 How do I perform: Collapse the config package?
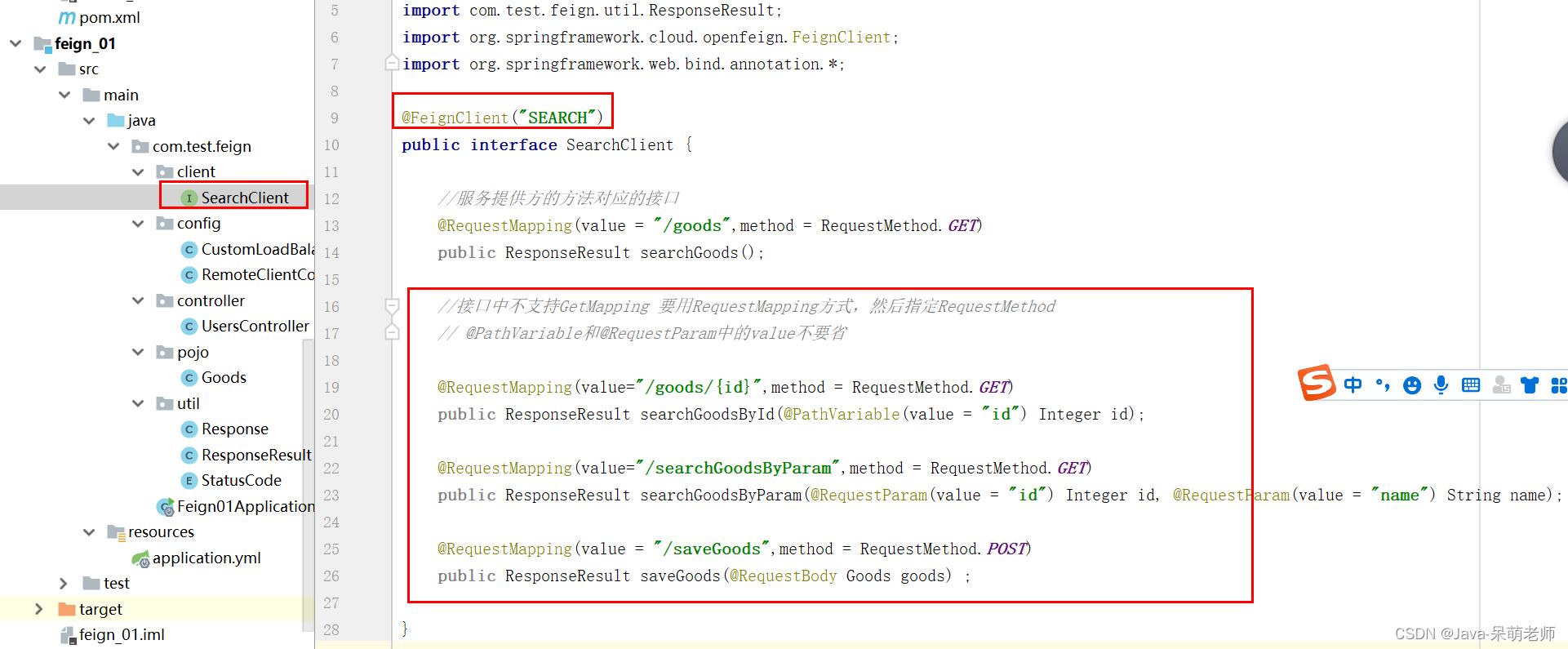tap(138, 224)
